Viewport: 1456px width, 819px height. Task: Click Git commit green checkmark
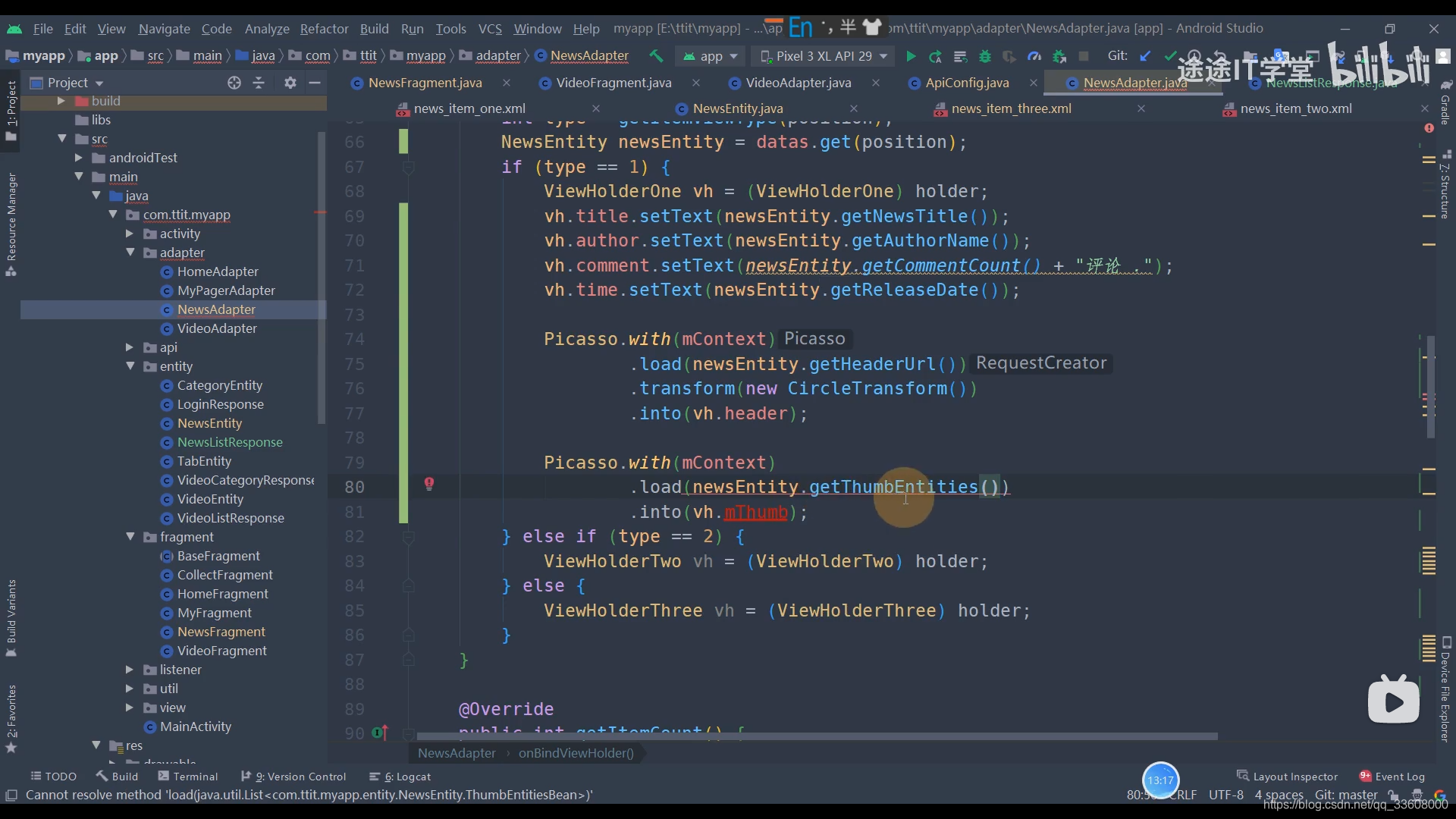(1170, 56)
